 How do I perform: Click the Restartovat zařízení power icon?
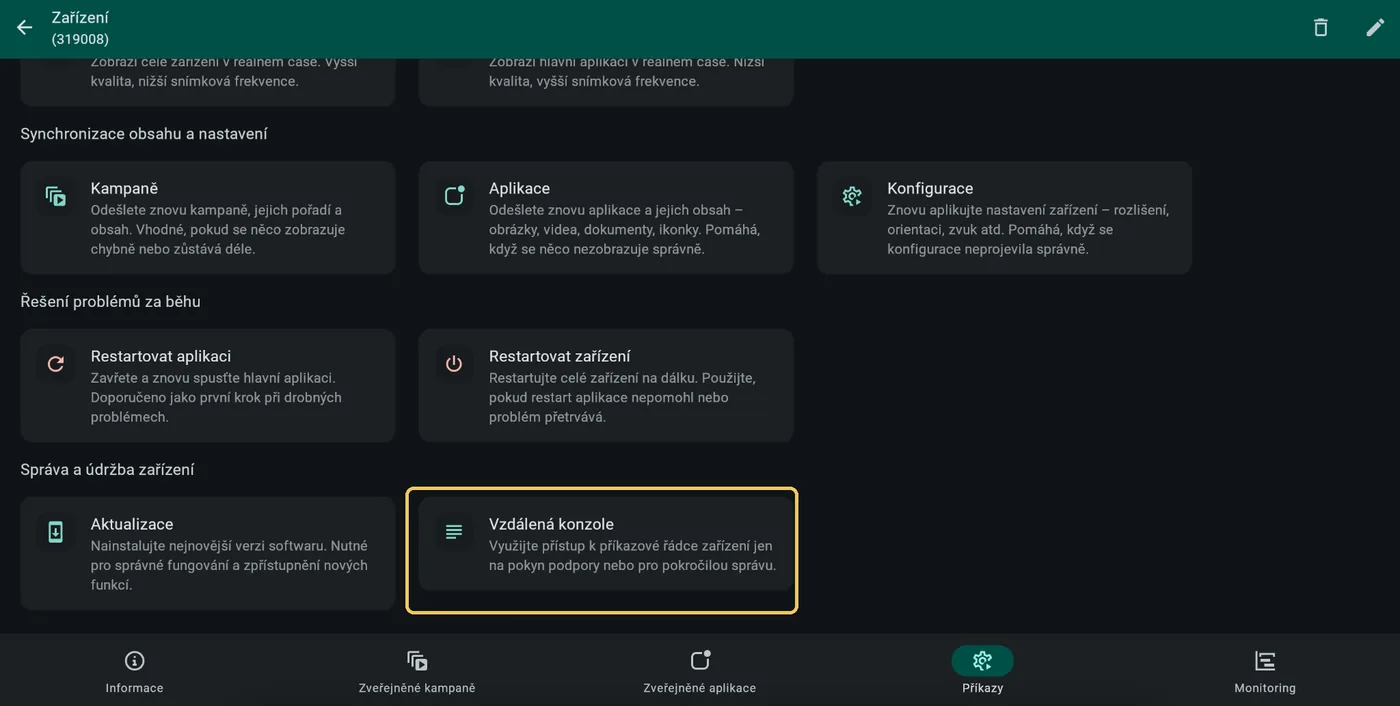454,364
